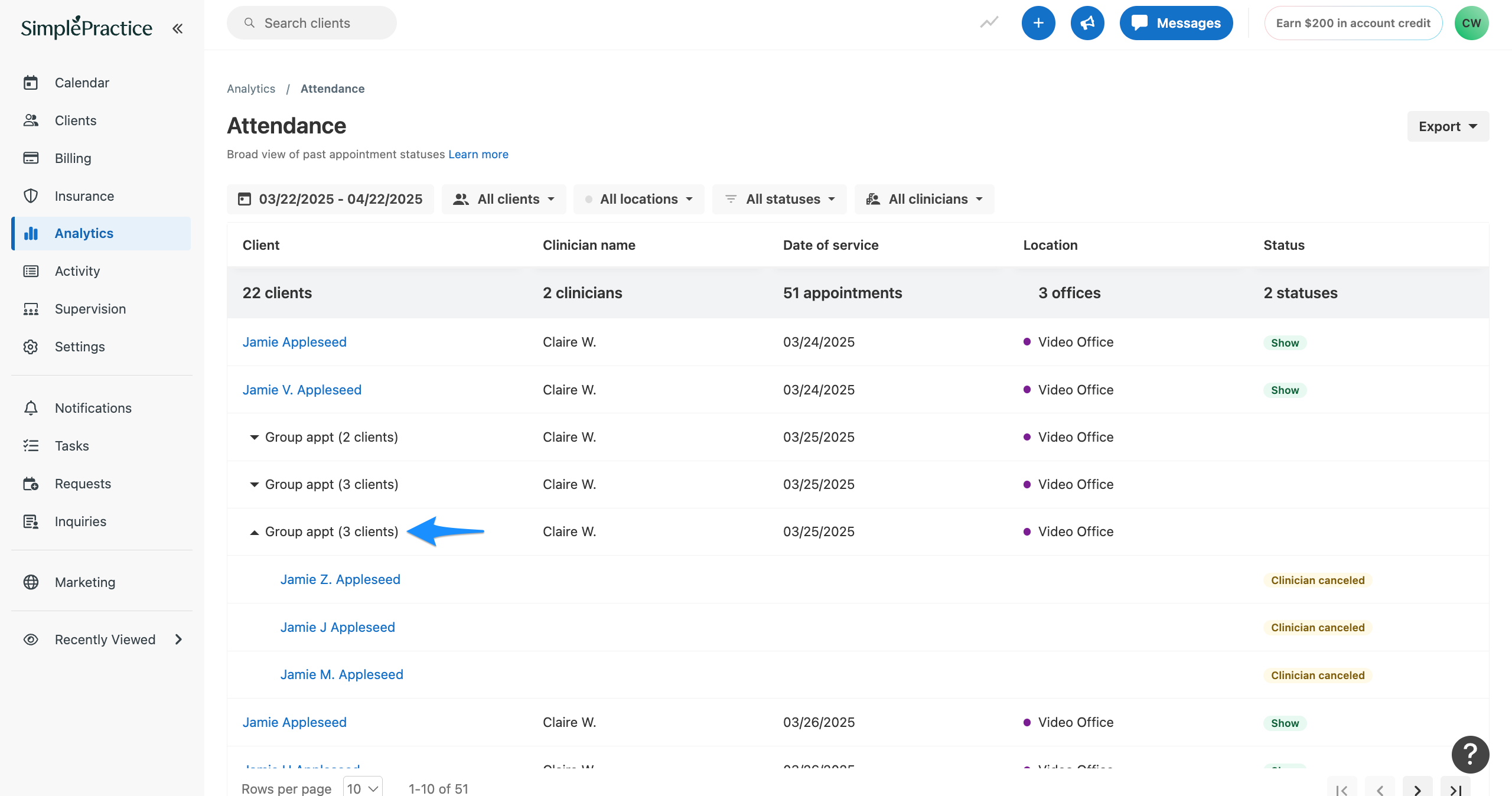Screen dimensions: 1512x796
Task: Click the Location column header
Action: coord(1050,245)
